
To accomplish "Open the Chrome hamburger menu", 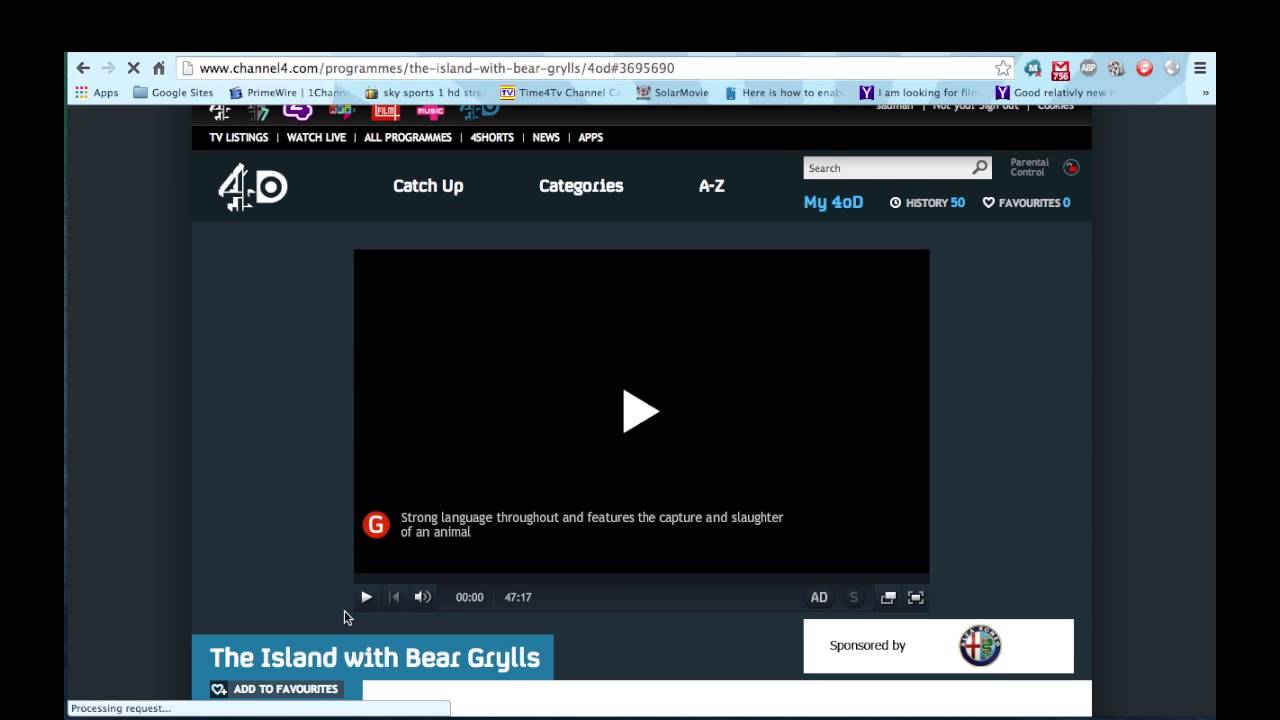I will pyautogui.click(x=1200, y=68).
